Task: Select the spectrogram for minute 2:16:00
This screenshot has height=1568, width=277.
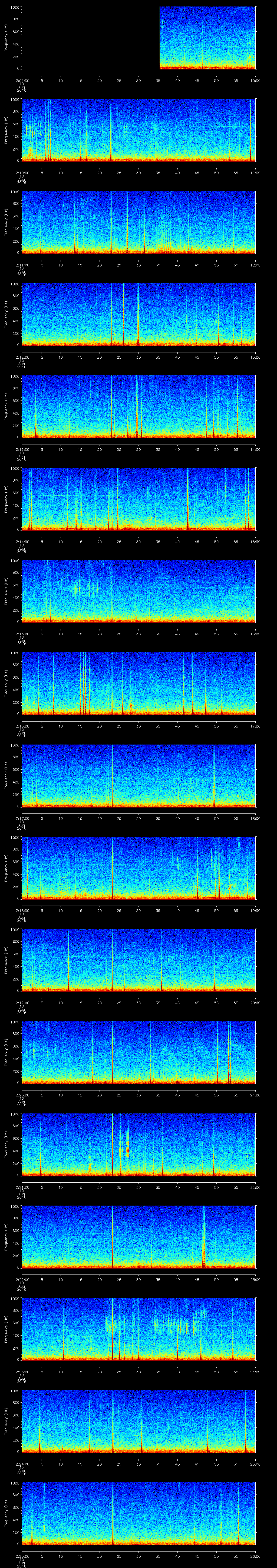Action: [x=138, y=683]
